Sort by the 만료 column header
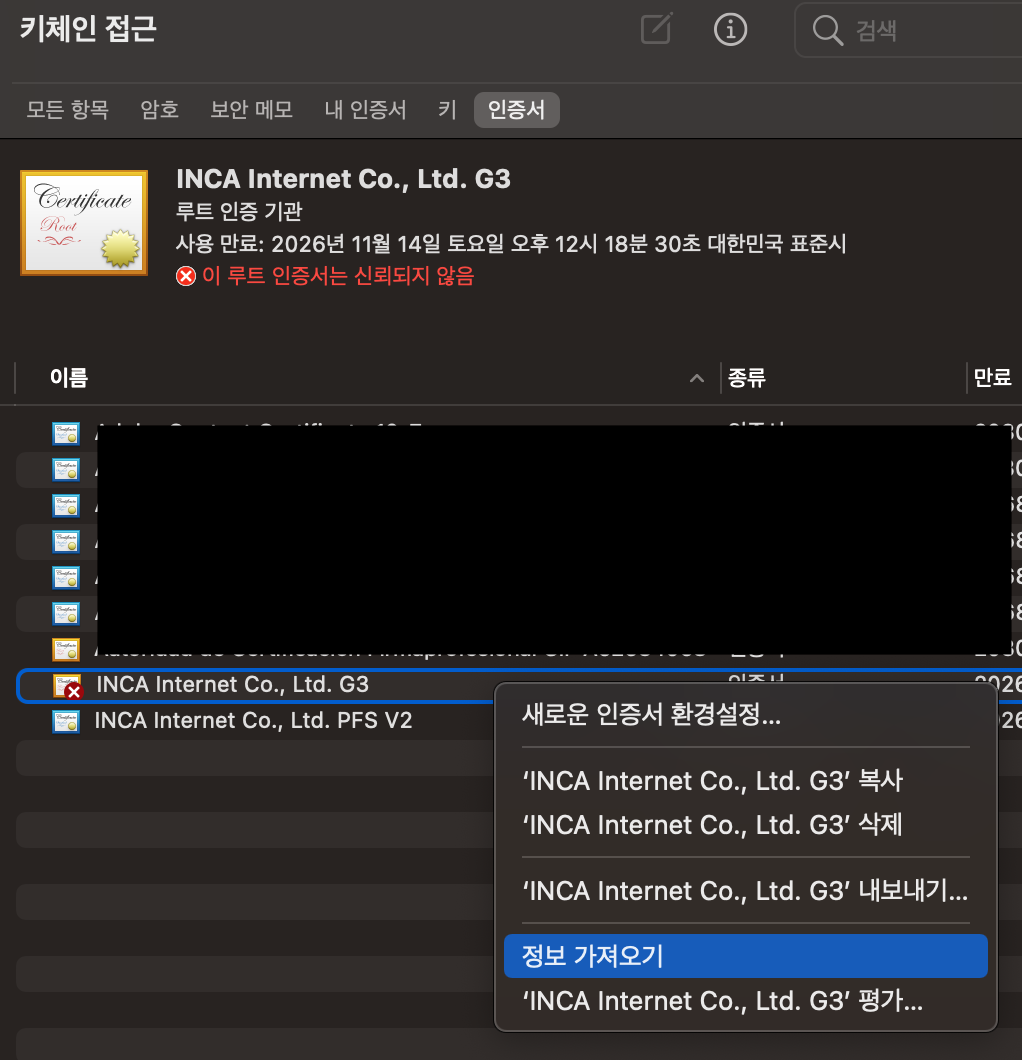1022x1060 pixels. coord(992,377)
